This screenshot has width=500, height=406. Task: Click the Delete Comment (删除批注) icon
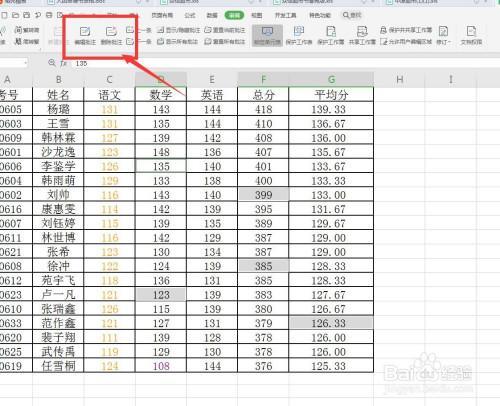pos(111,32)
